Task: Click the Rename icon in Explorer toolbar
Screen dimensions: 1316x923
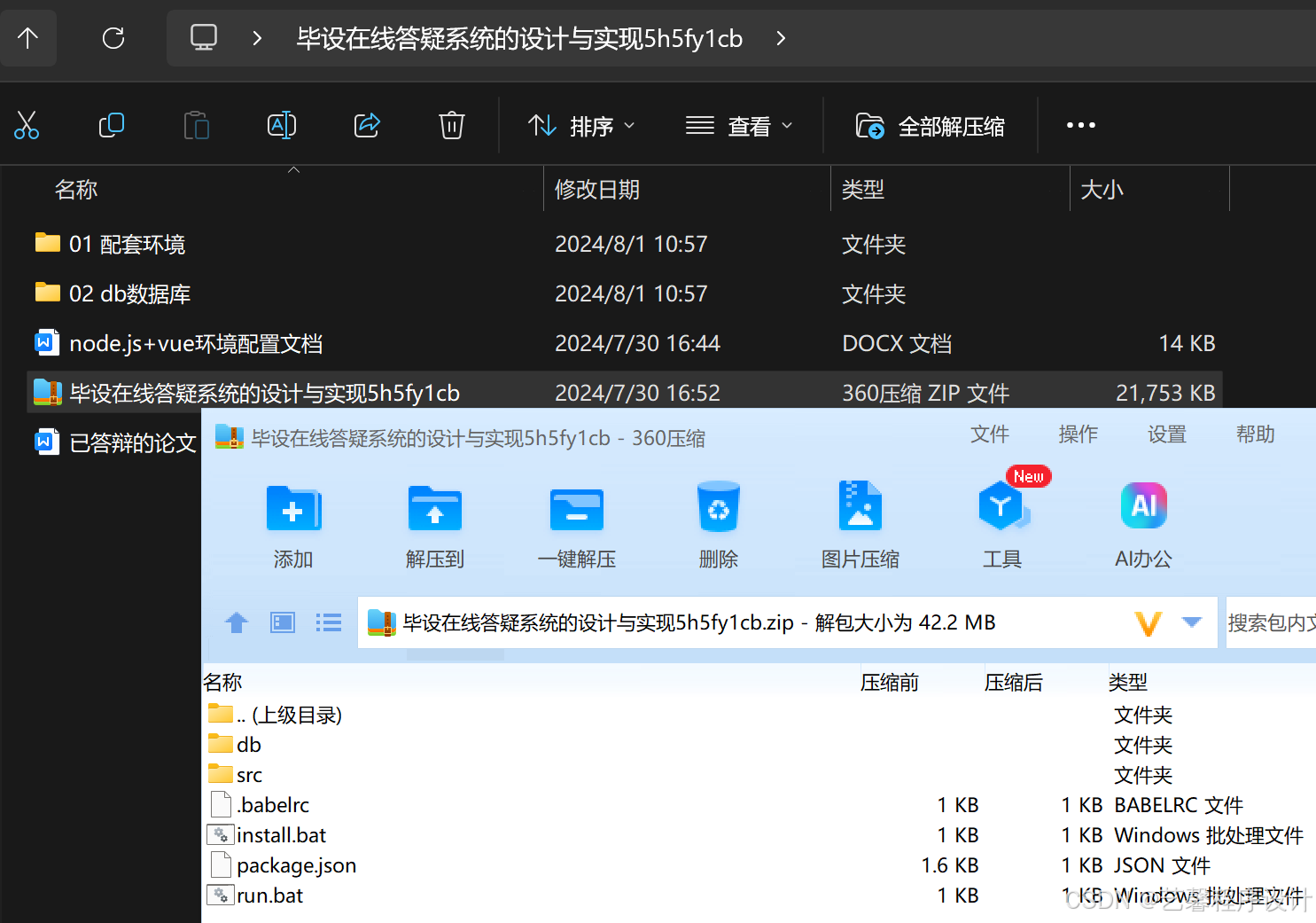Action: pyautogui.click(x=281, y=125)
